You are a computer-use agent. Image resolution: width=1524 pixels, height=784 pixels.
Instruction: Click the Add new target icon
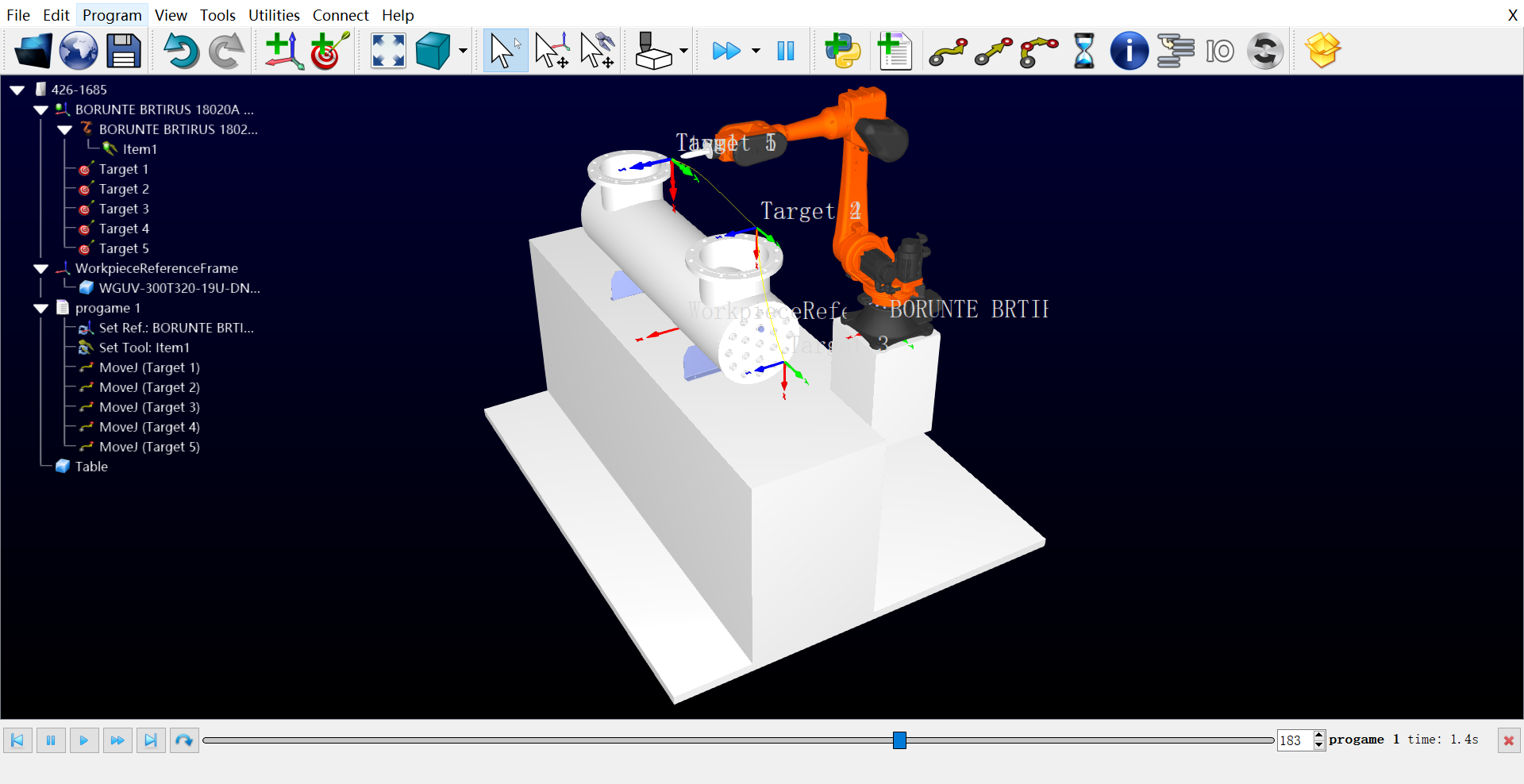329,52
